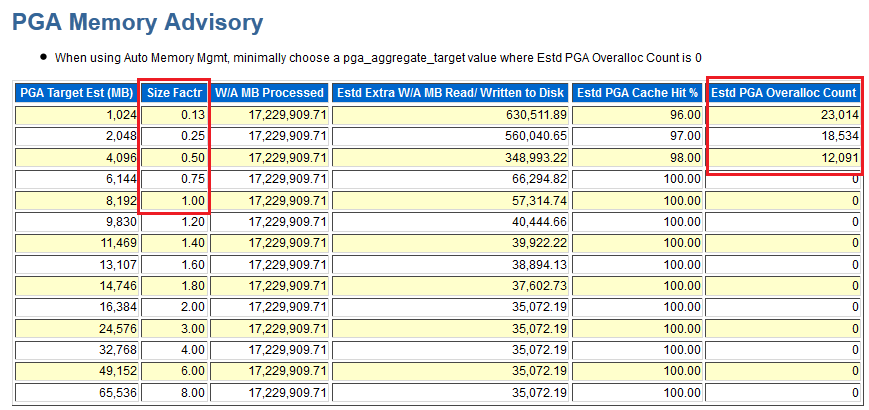Screen dimensions: 869x410
Task: Click the 18,534 overalloc count cell
Action: (x=784, y=136)
